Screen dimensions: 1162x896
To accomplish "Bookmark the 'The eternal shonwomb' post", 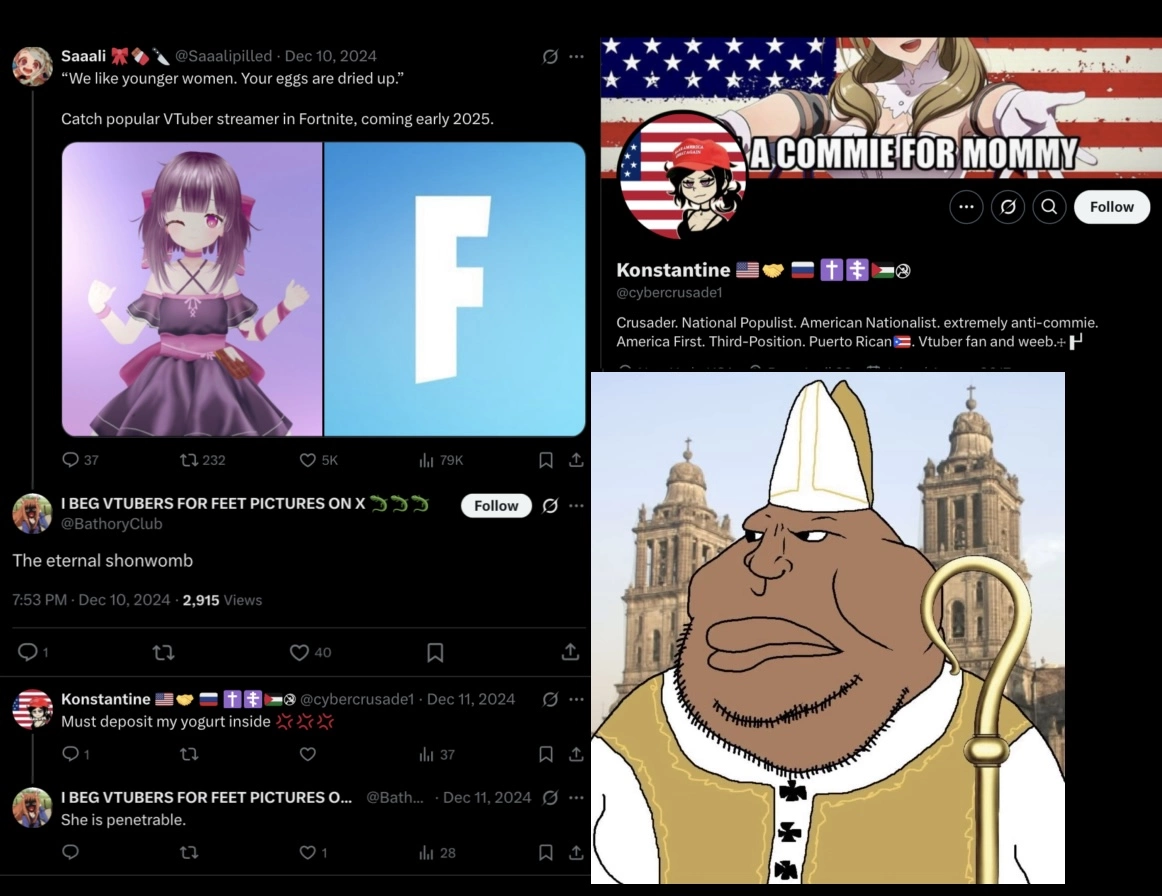I will pos(435,652).
